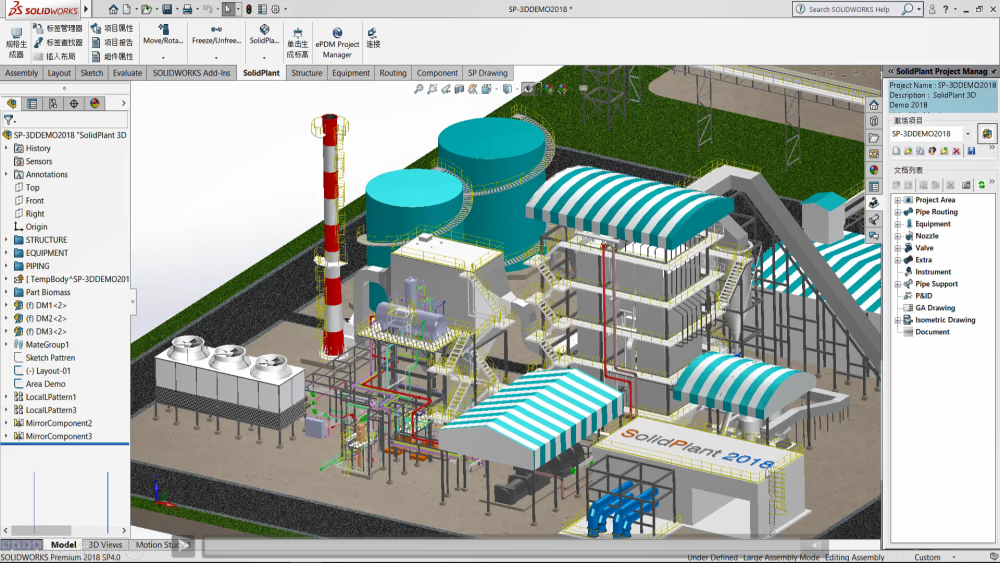Click the Home icon in the quick access bar

point(113,9)
